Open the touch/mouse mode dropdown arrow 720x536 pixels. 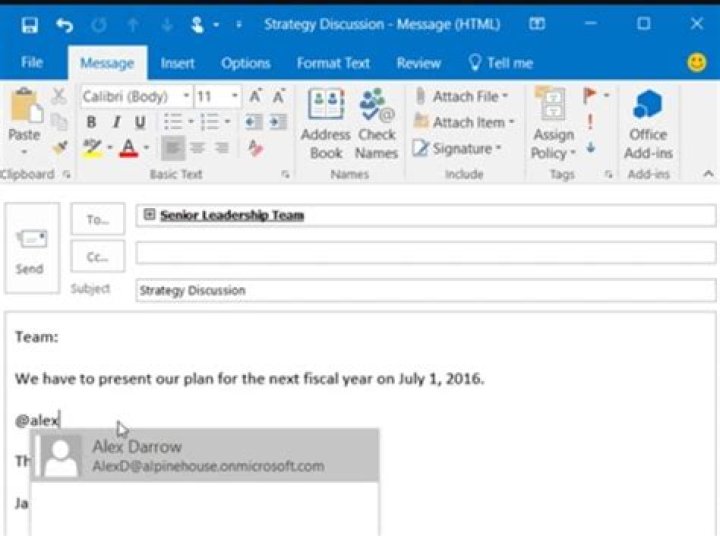click(x=216, y=25)
